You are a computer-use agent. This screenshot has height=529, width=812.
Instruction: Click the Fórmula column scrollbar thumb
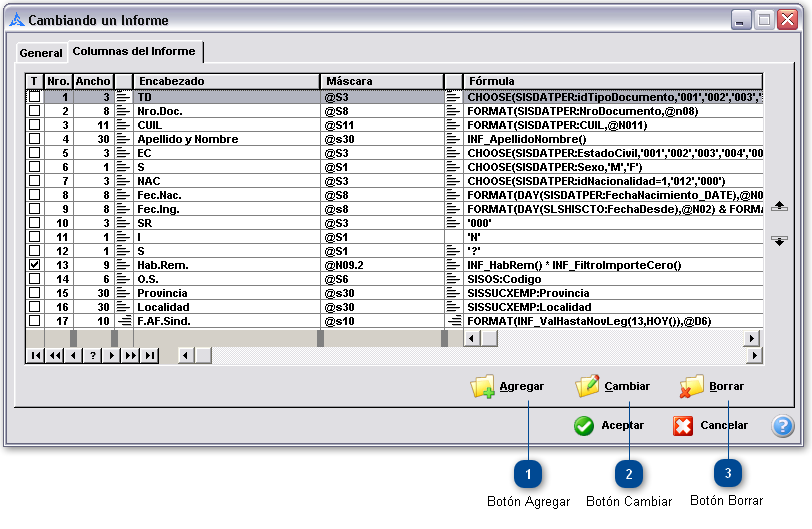(489, 339)
